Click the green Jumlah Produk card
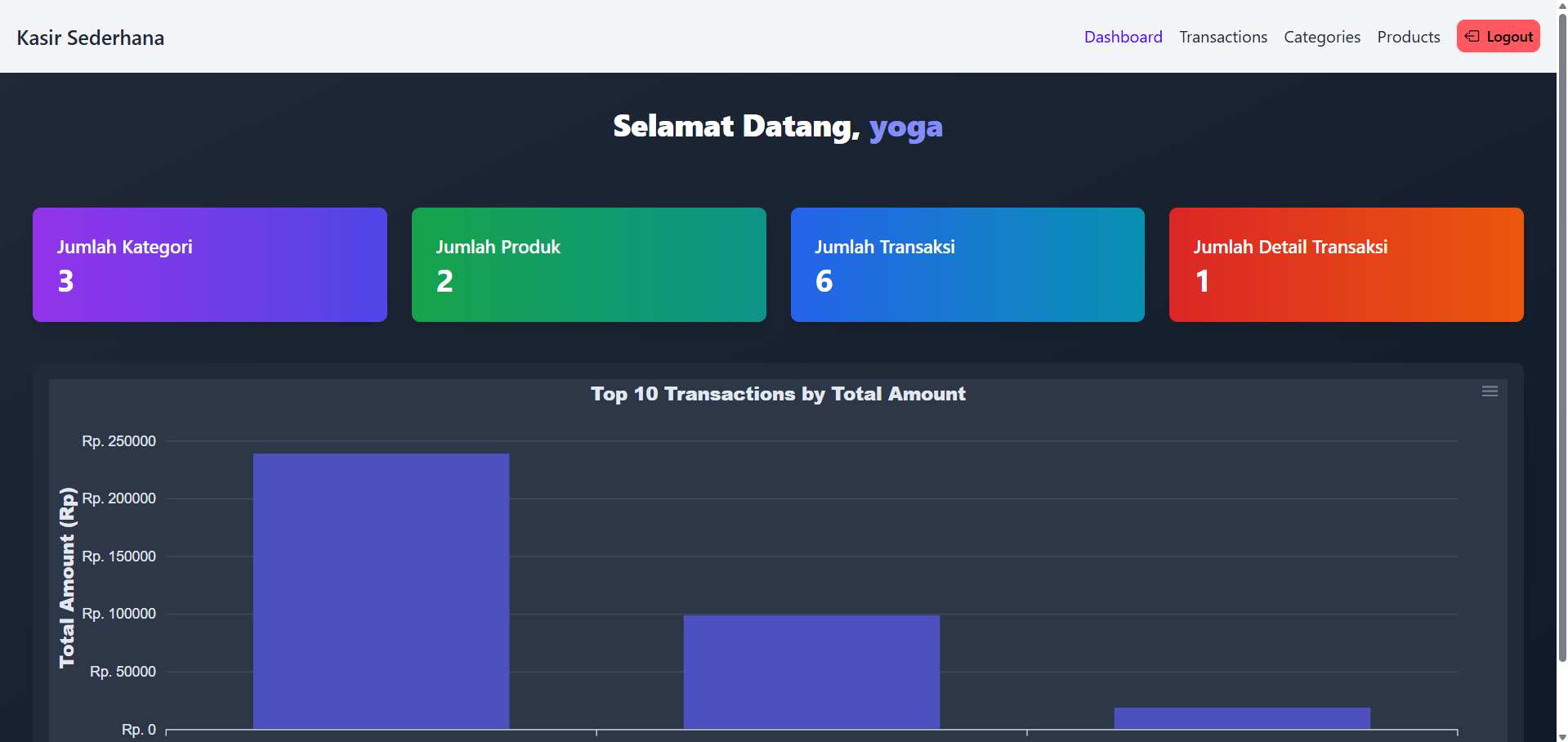The height and width of the screenshot is (742, 1568). click(588, 264)
